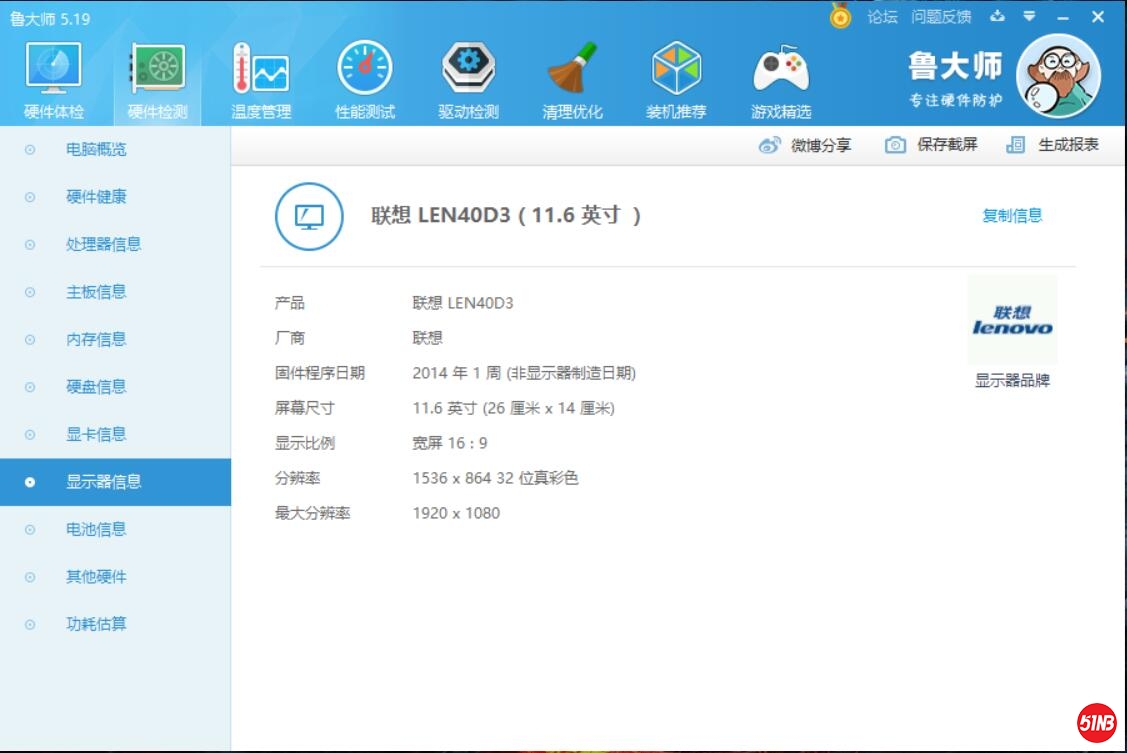Share via 微博分享 Weibo button
Screen dimensions: 1127x753
(x=806, y=145)
